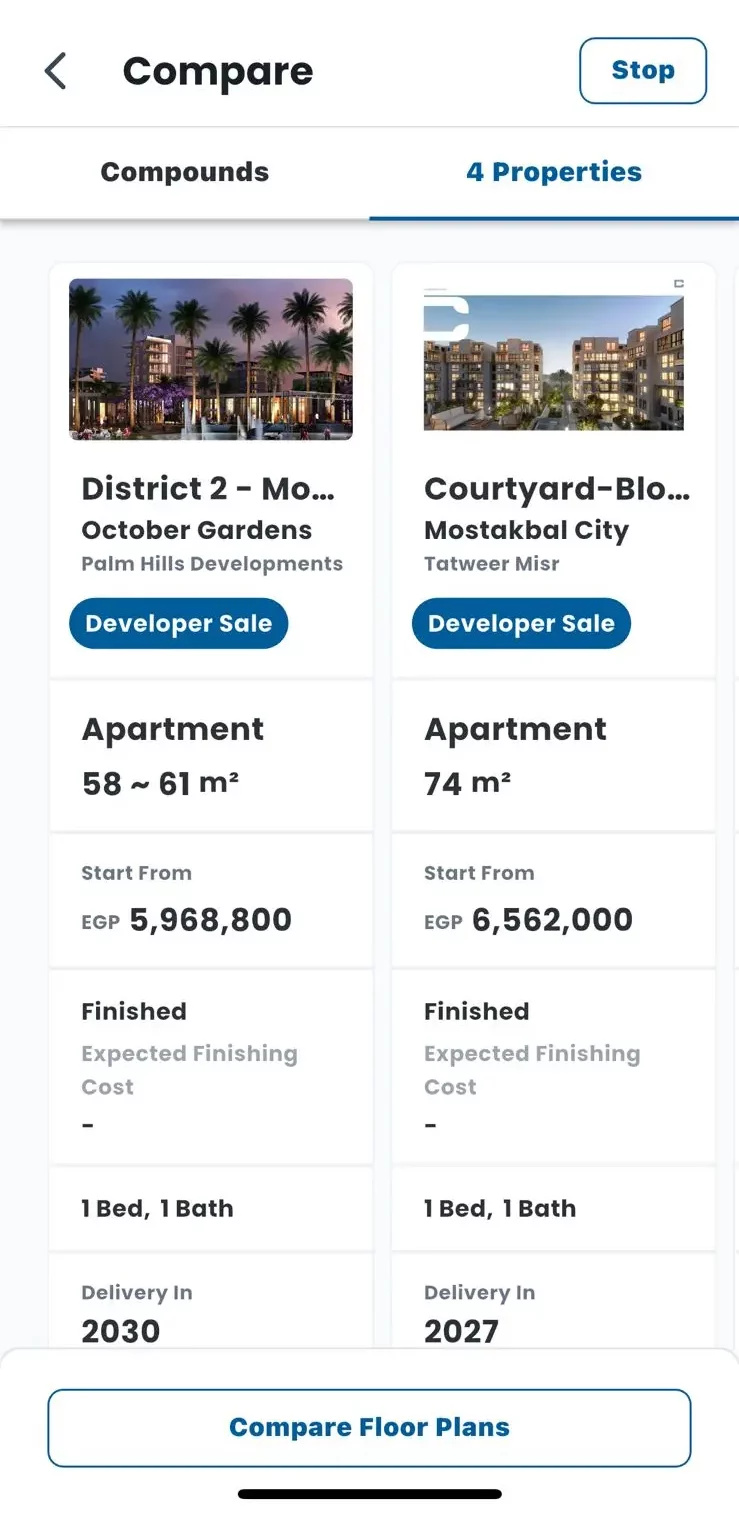
Task: Open Compare Floor Plans
Action: tap(369, 1427)
